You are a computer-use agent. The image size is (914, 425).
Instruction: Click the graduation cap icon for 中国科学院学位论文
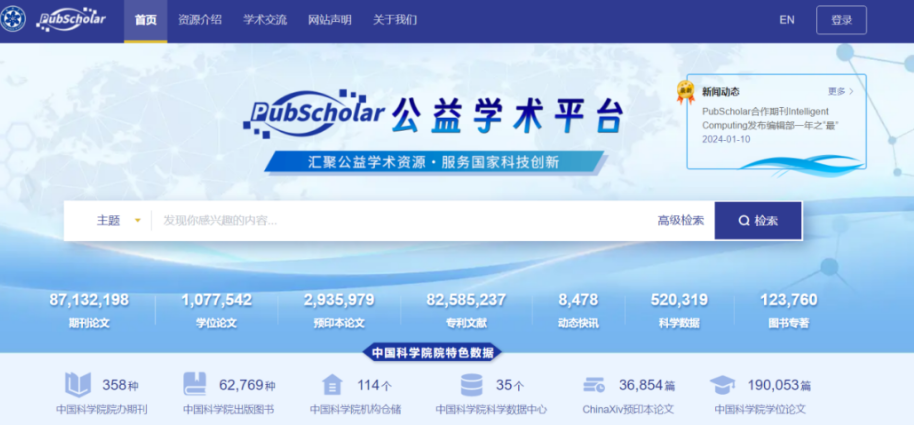coord(722,385)
